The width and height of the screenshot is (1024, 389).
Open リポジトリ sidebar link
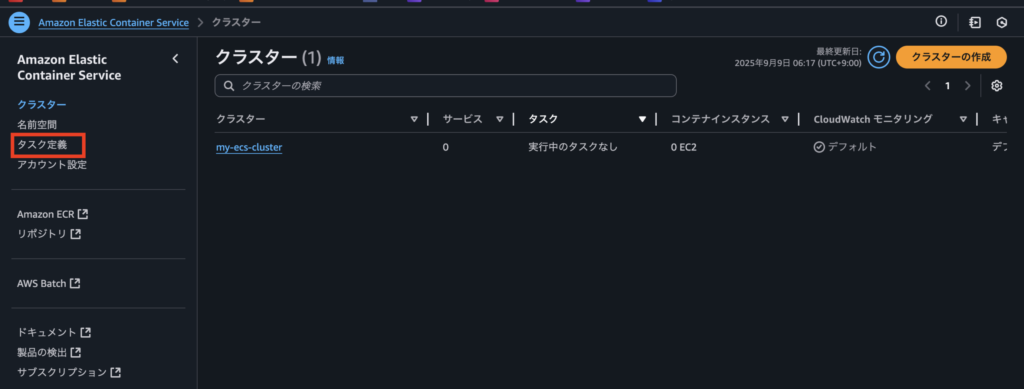pyautogui.click(x=42, y=233)
